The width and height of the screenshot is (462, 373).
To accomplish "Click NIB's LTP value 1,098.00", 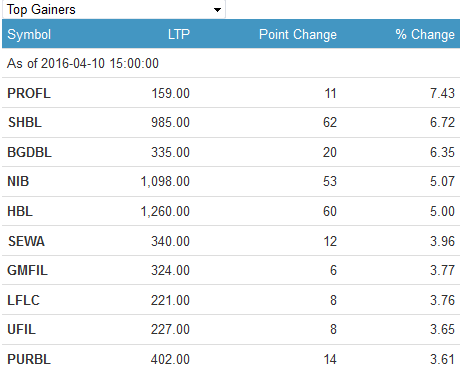I will tap(165, 181).
